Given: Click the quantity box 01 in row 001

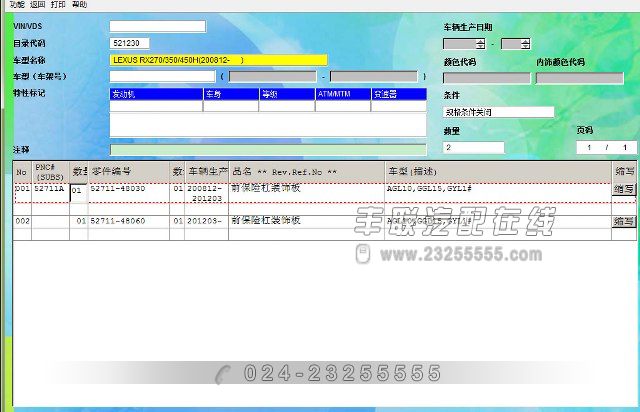Looking at the screenshot, I should click(78, 191).
